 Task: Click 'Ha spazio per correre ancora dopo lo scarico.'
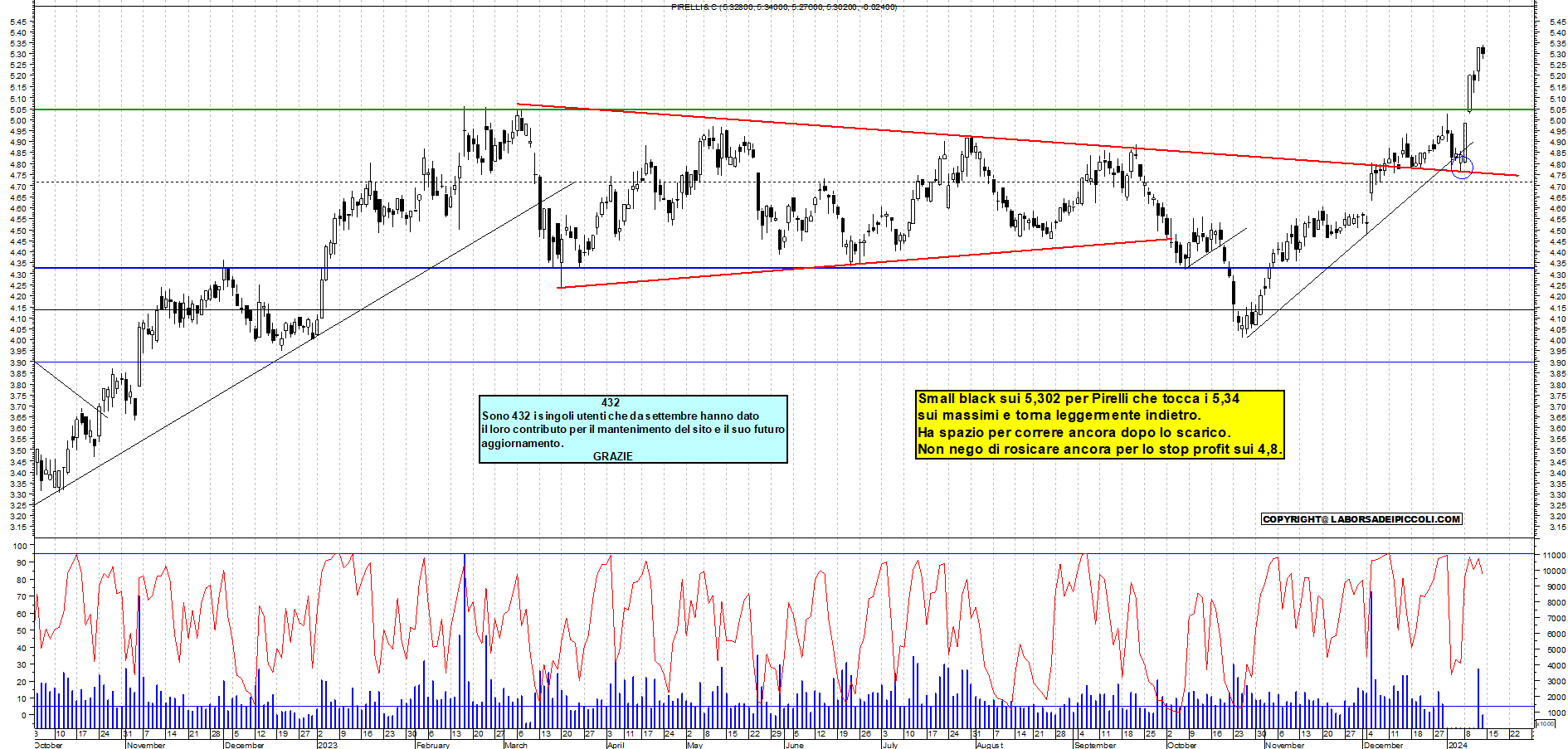coord(1074,432)
